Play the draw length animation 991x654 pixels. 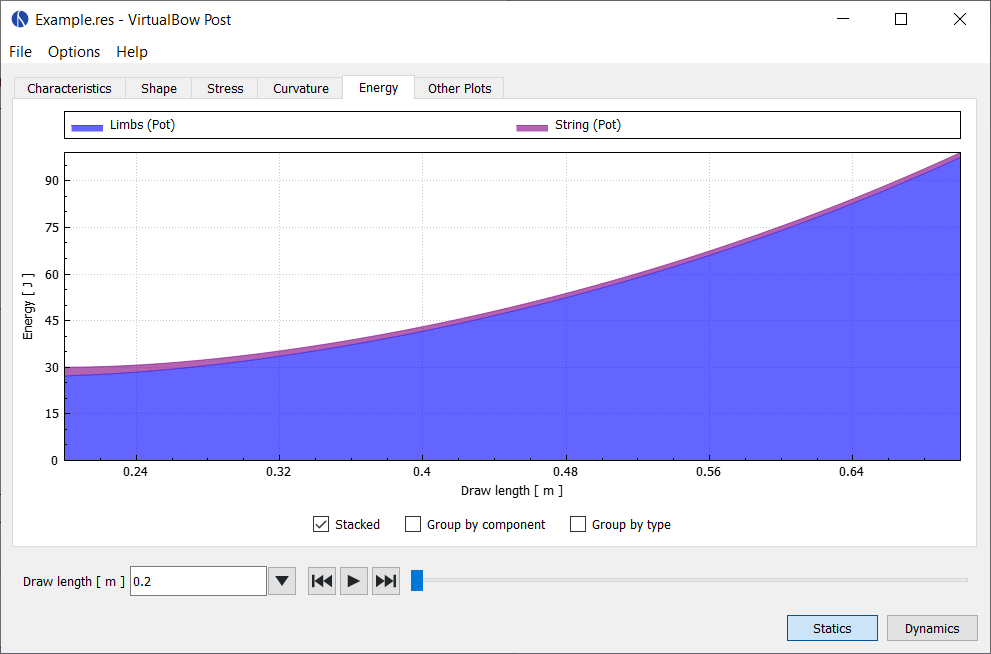pos(354,581)
